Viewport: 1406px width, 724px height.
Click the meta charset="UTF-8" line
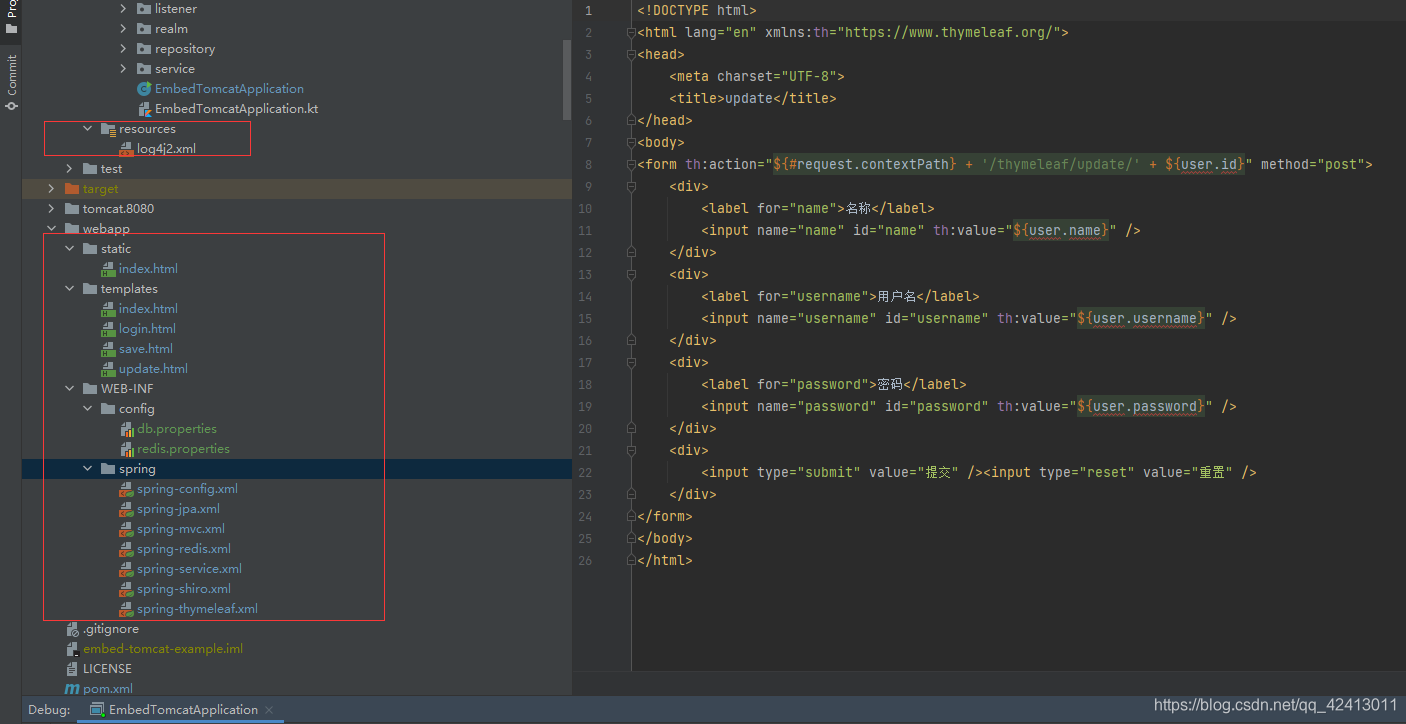coord(757,76)
